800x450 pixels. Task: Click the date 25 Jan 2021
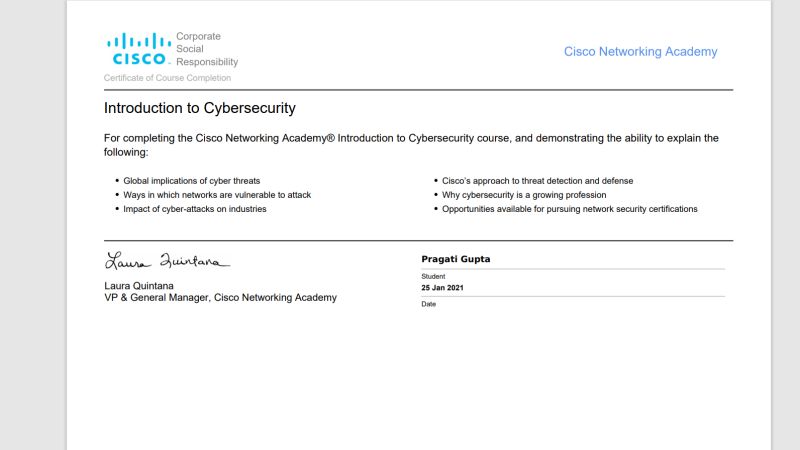pyautogui.click(x=442, y=288)
